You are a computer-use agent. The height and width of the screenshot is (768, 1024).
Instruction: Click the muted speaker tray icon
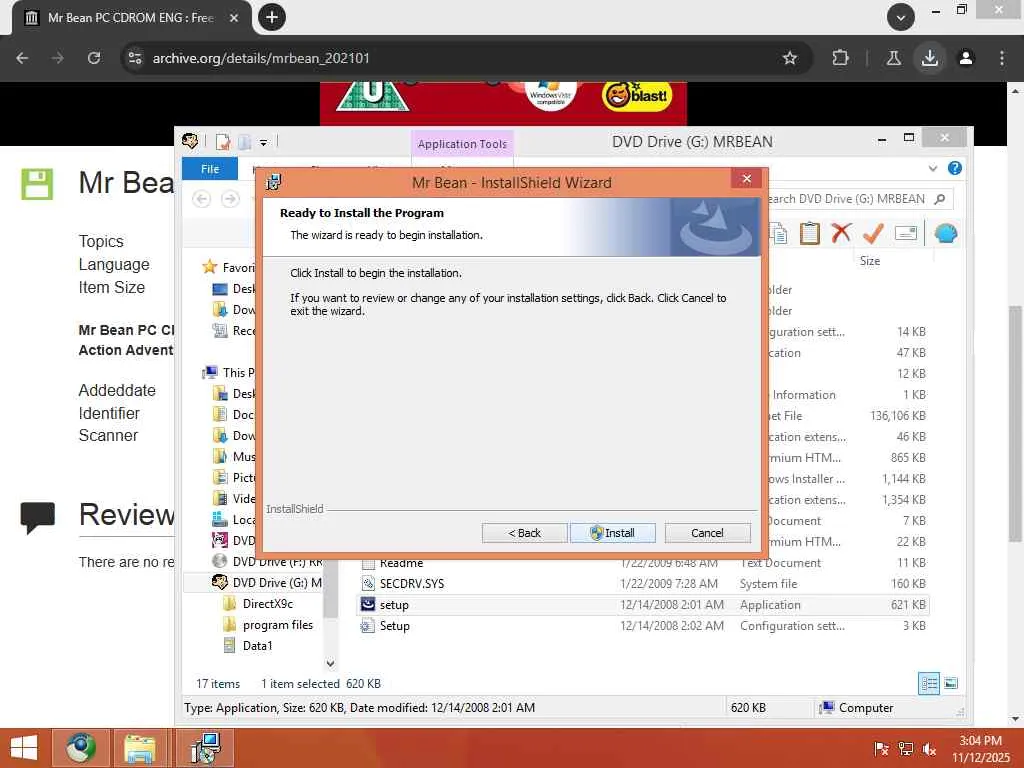click(929, 748)
